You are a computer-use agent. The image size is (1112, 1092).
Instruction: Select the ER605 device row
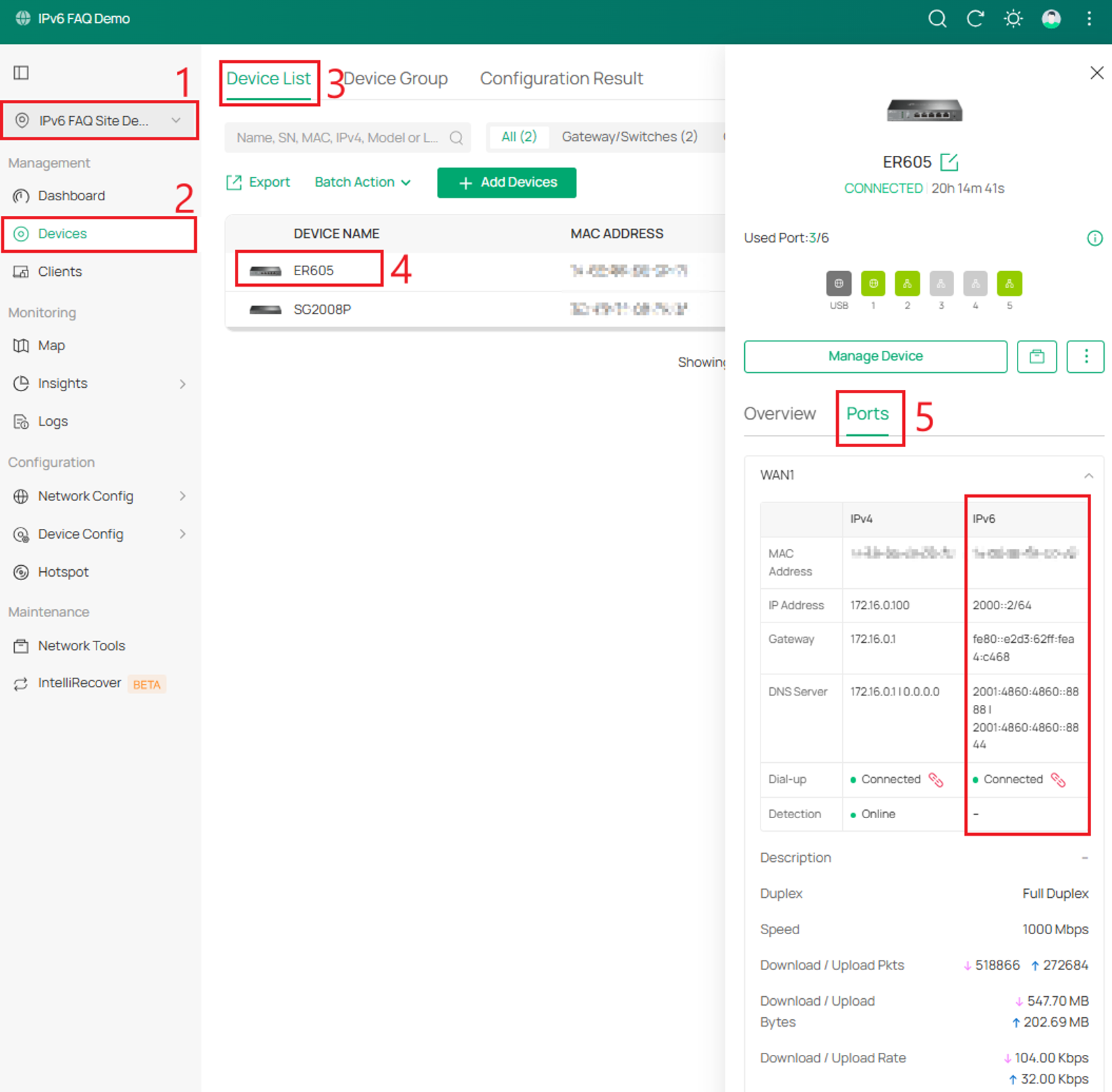[x=475, y=271]
